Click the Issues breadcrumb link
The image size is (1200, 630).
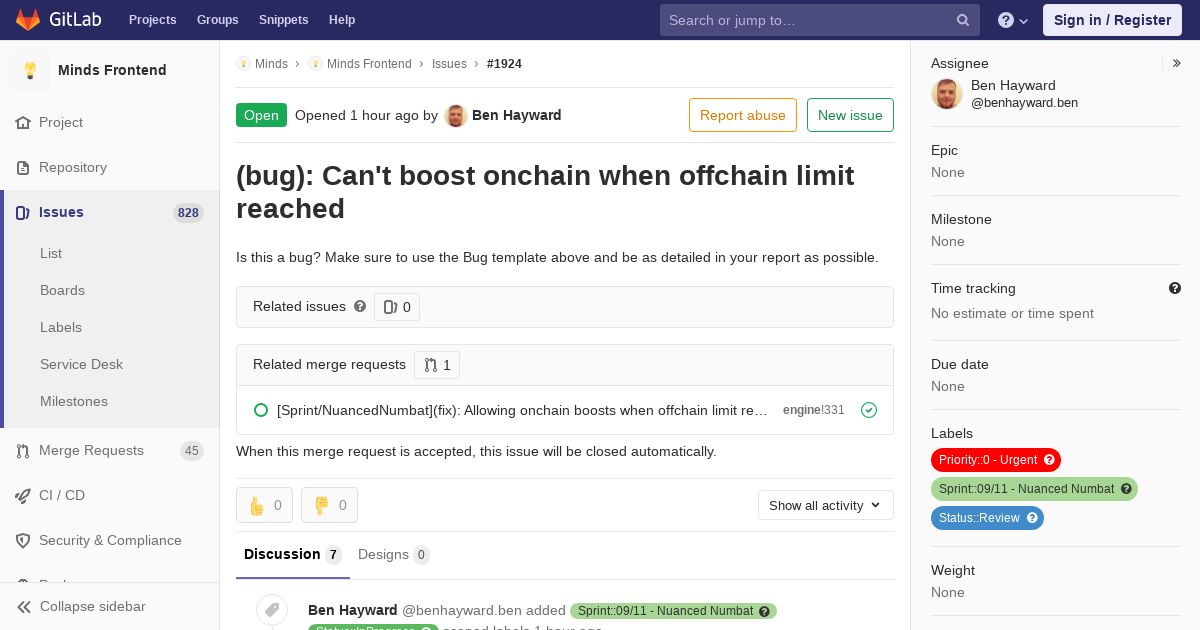[449, 63]
